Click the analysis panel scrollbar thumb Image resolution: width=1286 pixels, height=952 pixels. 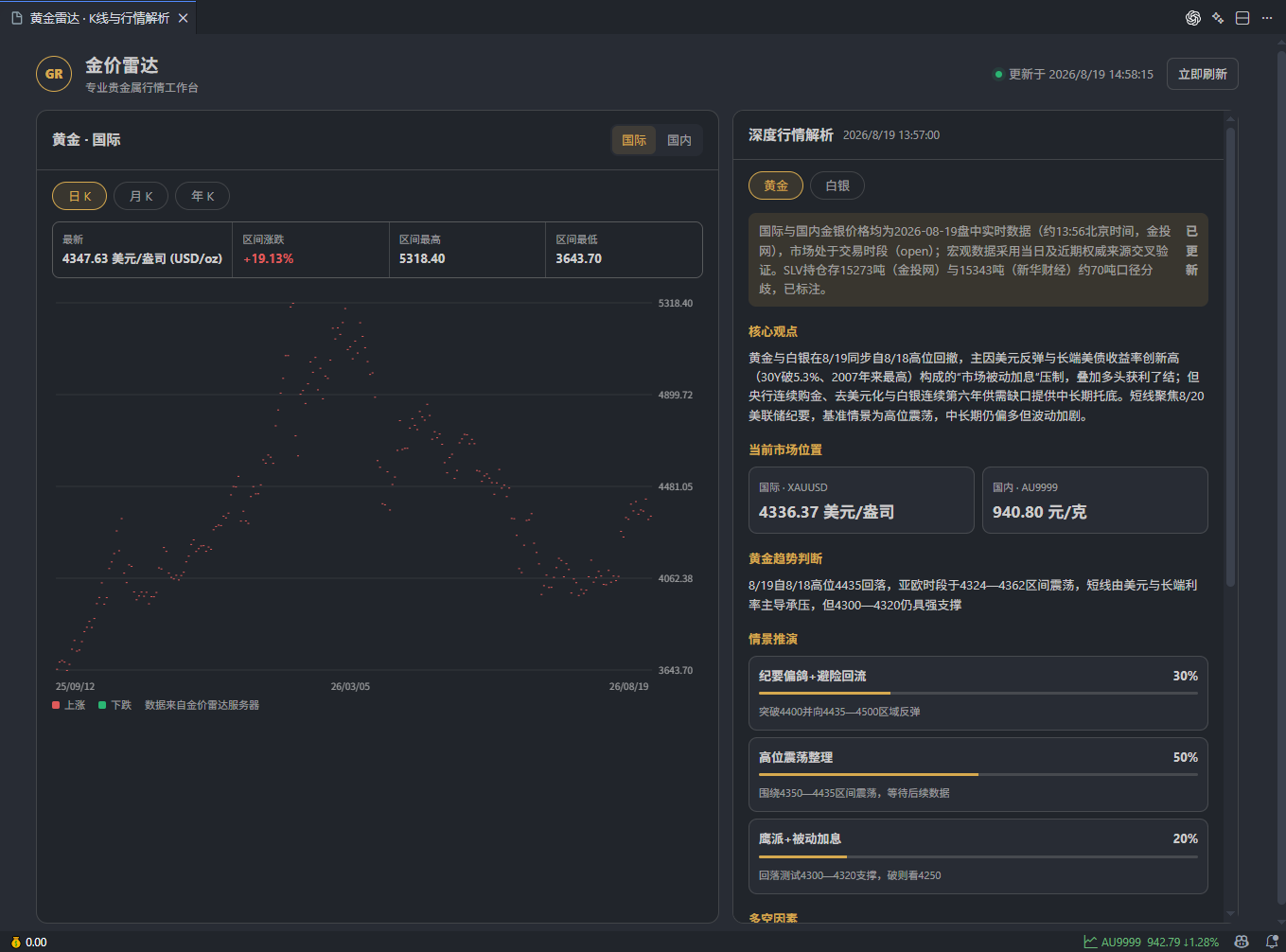click(1230, 357)
